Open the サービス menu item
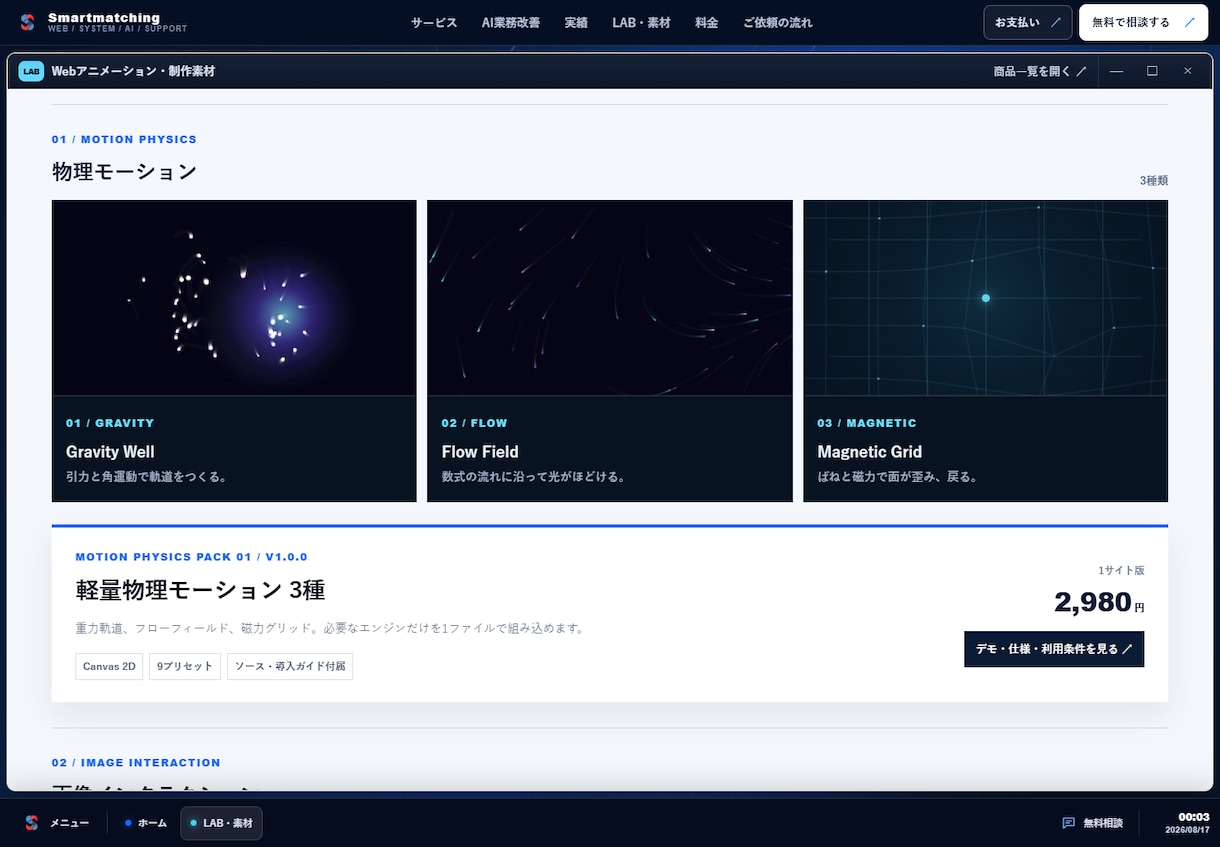1220x847 pixels. [x=434, y=22]
